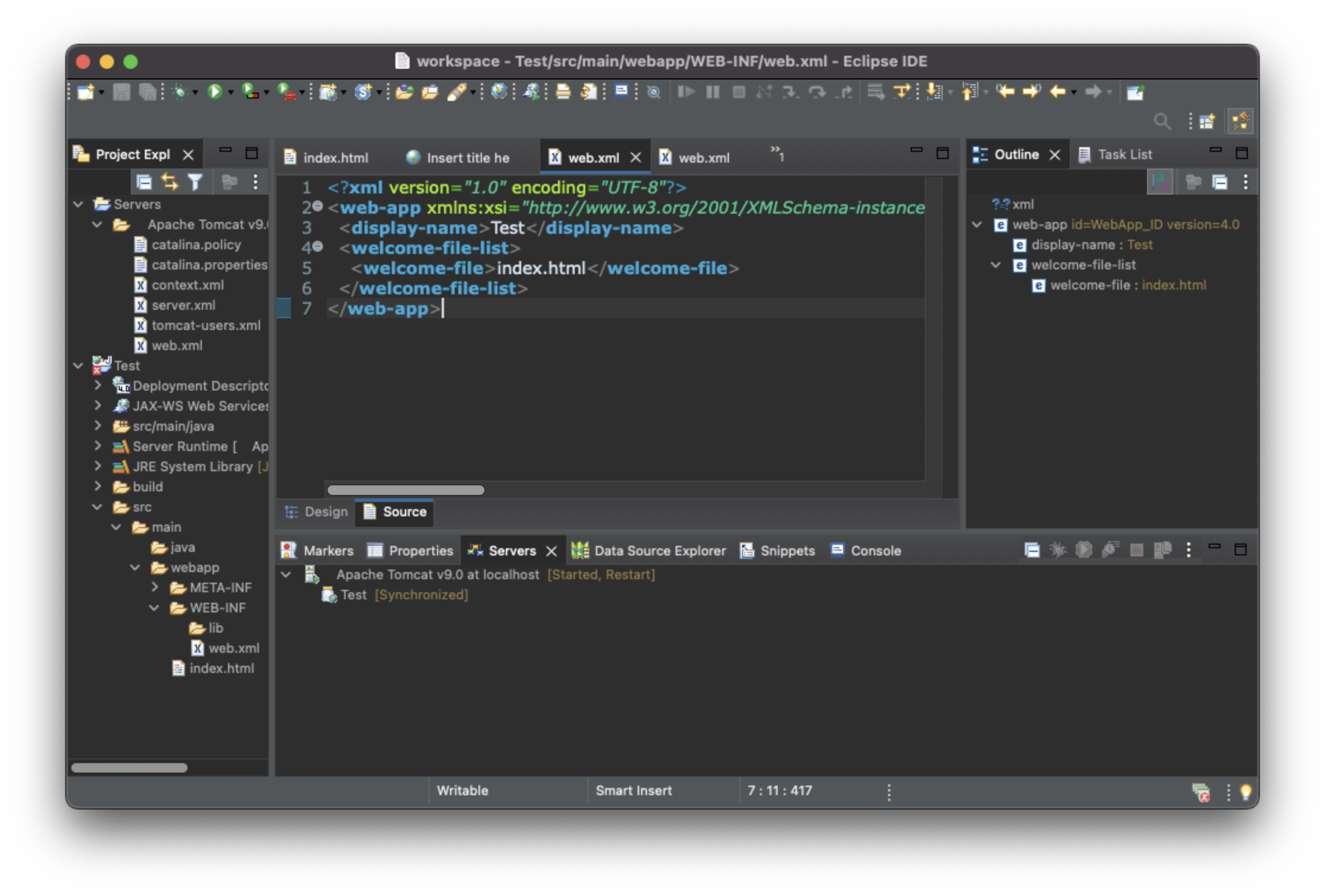The height and width of the screenshot is (896, 1325).
Task: Click the editor horizontal scrollbar thumb
Action: pyautogui.click(x=405, y=490)
